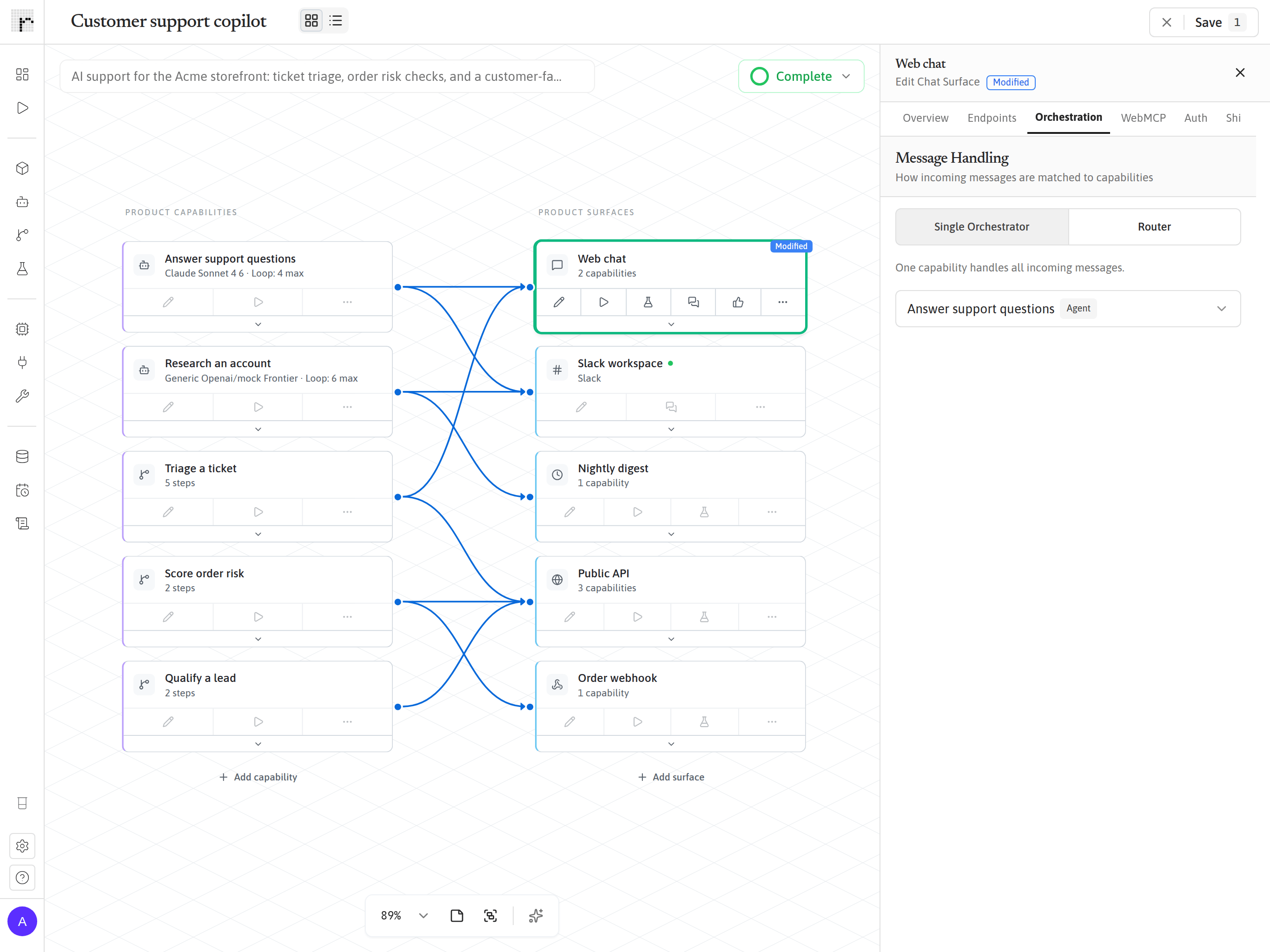1270x952 pixels.
Task: Click the product description field
Action: click(327, 76)
